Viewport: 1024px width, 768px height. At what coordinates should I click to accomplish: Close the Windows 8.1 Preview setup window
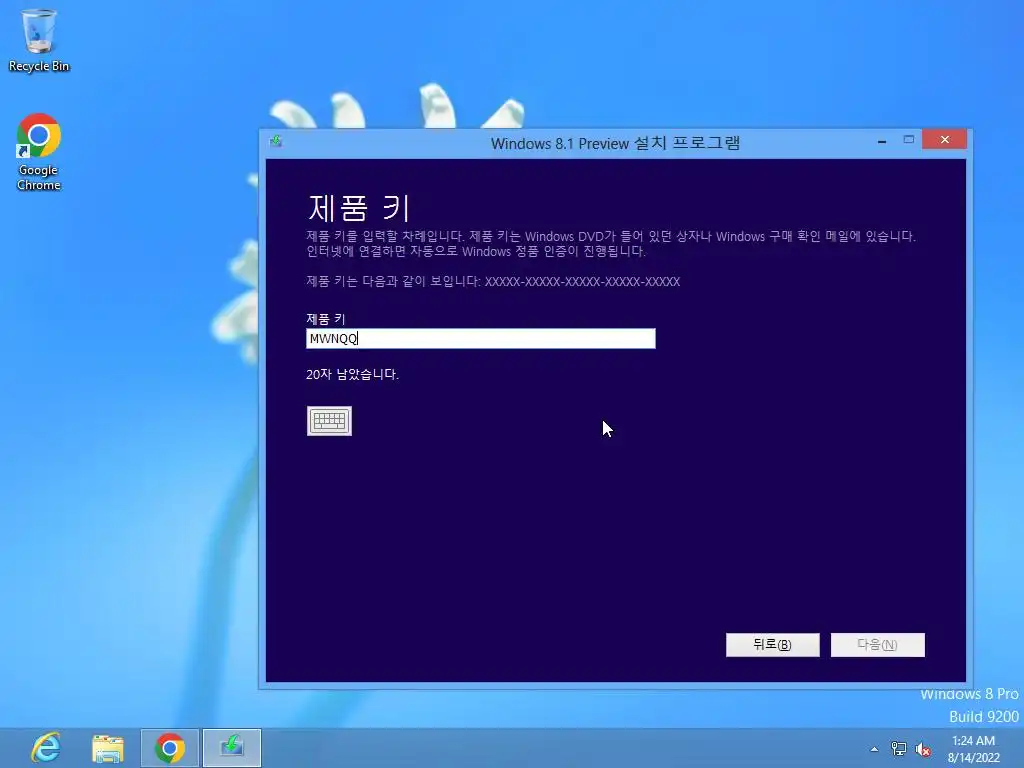click(944, 139)
